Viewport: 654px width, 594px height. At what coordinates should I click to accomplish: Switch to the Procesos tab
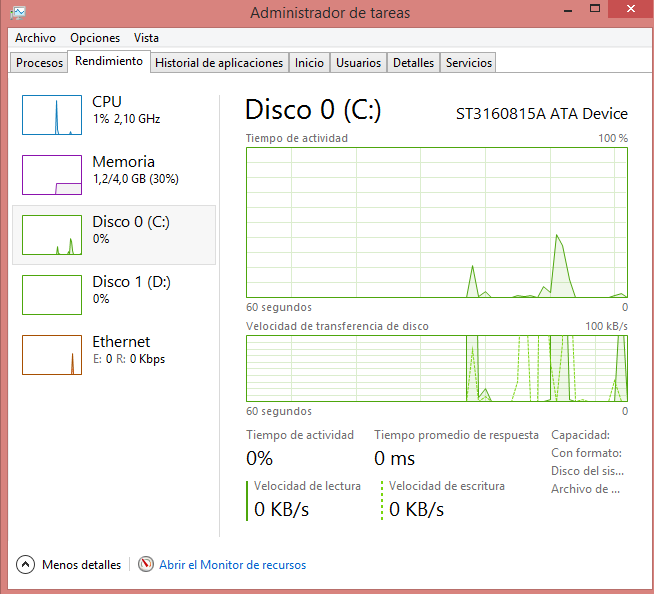40,63
